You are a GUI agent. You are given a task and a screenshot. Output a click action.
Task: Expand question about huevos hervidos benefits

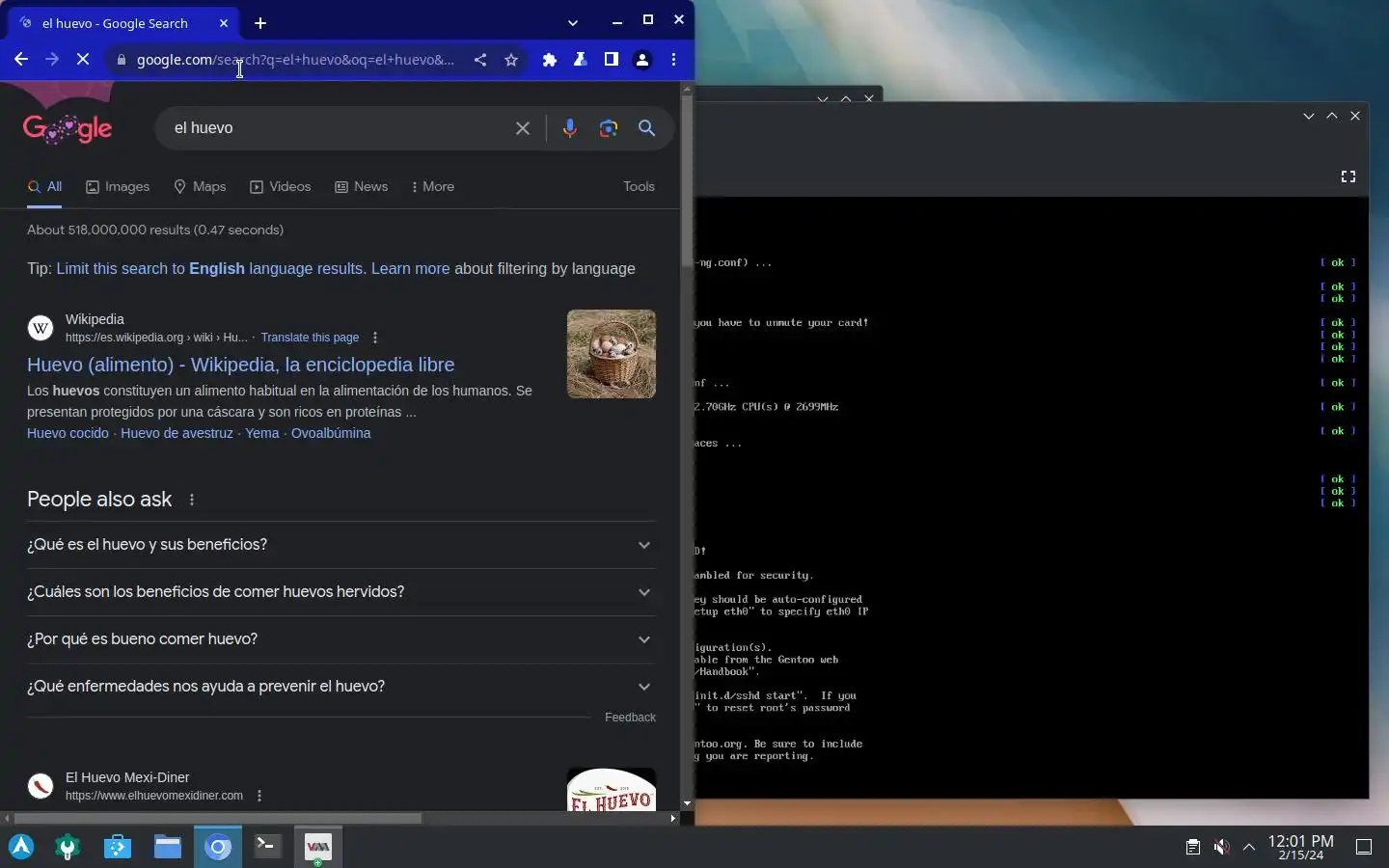(341, 592)
